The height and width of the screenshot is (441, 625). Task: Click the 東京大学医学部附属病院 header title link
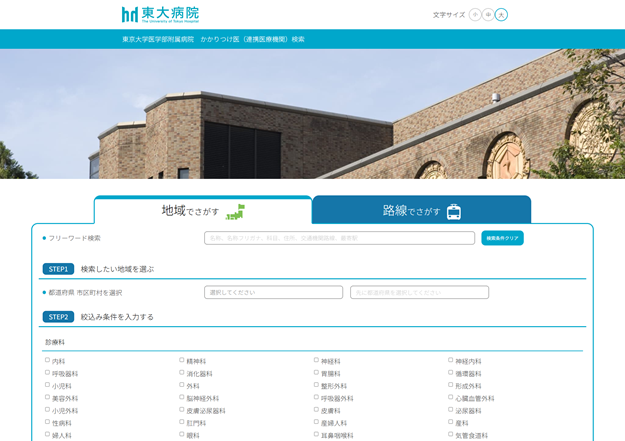158,39
